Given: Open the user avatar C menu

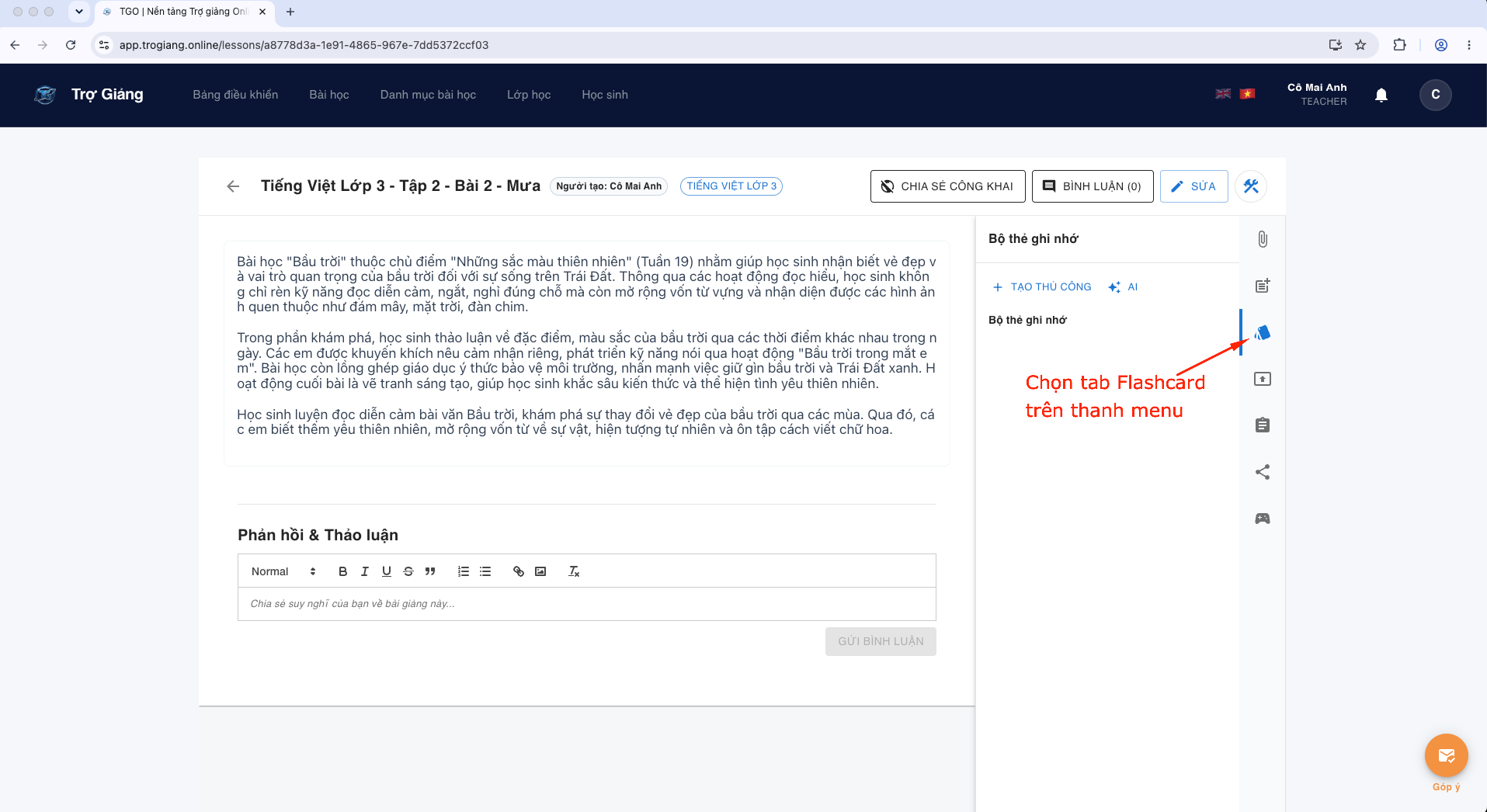Looking at the screenshot, I should 1436,95.
